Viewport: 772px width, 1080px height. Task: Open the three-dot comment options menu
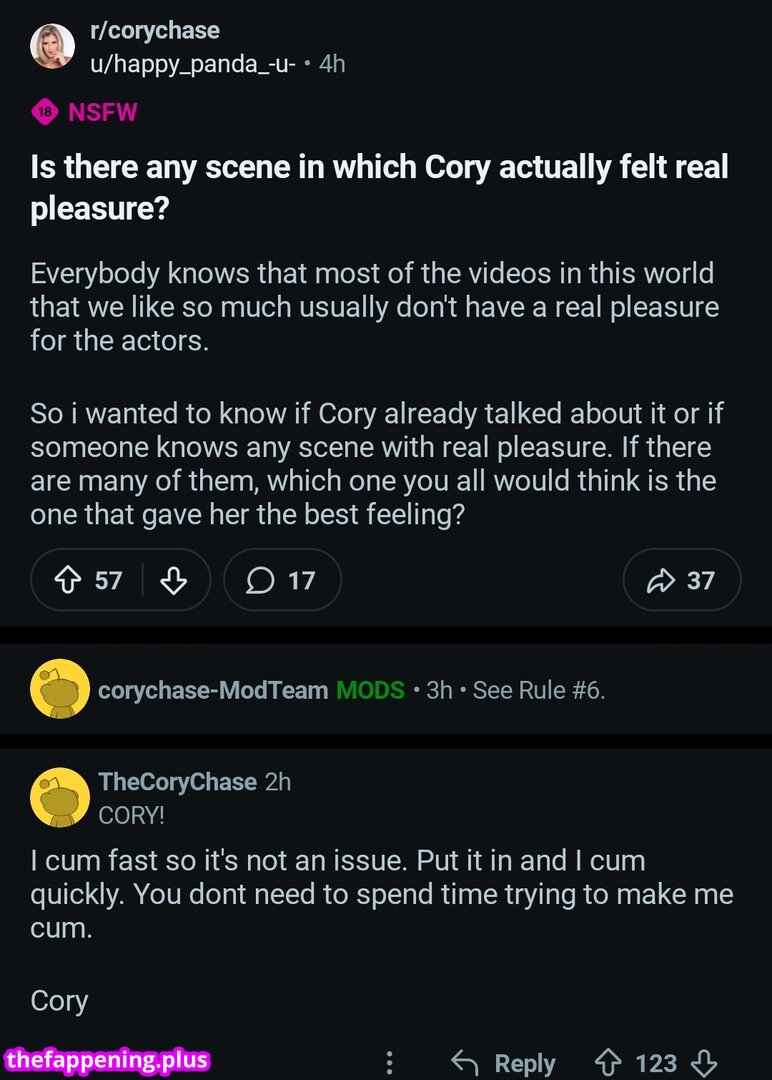pyautogui.click(x=390, y=1062)
